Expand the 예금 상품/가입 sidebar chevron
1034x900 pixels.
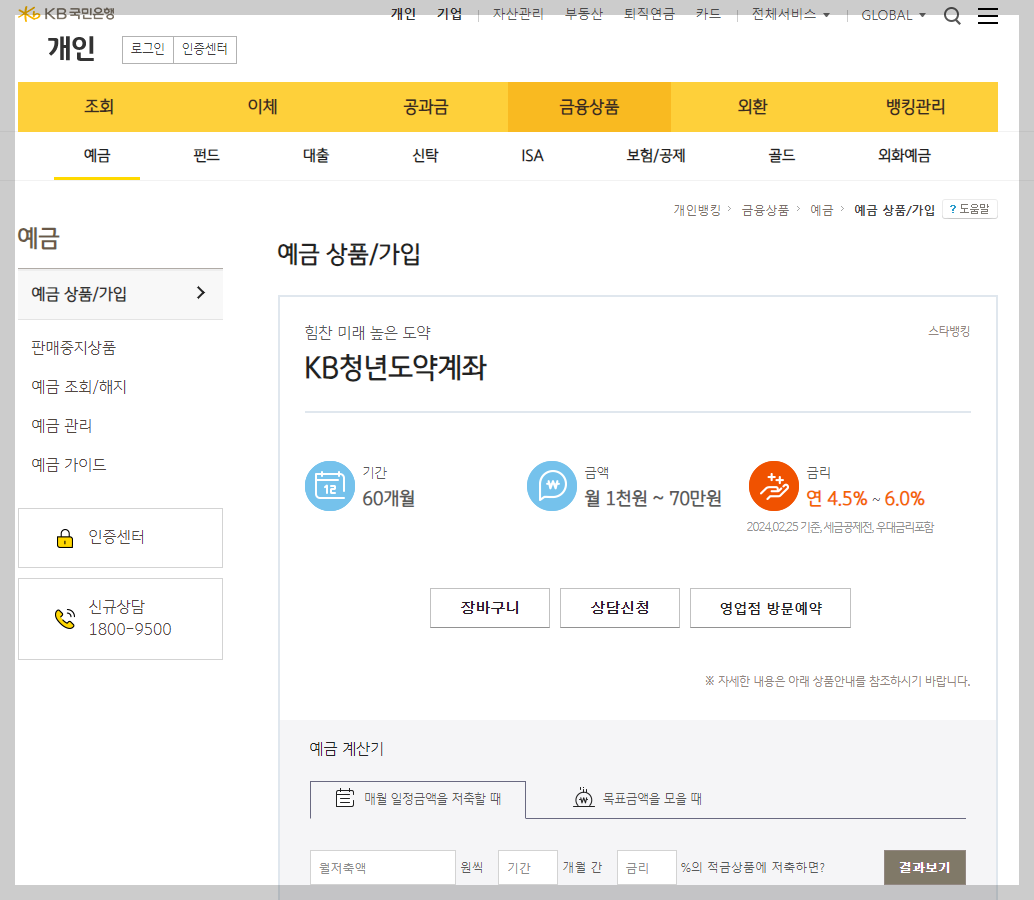pyautogui.click(x=201, y=293)
